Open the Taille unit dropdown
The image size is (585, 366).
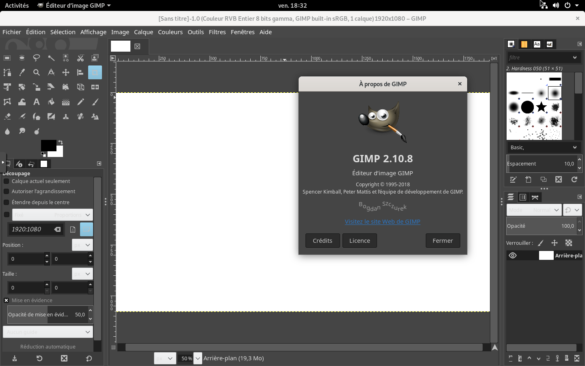pyautogui.click(x=82, y=274)
